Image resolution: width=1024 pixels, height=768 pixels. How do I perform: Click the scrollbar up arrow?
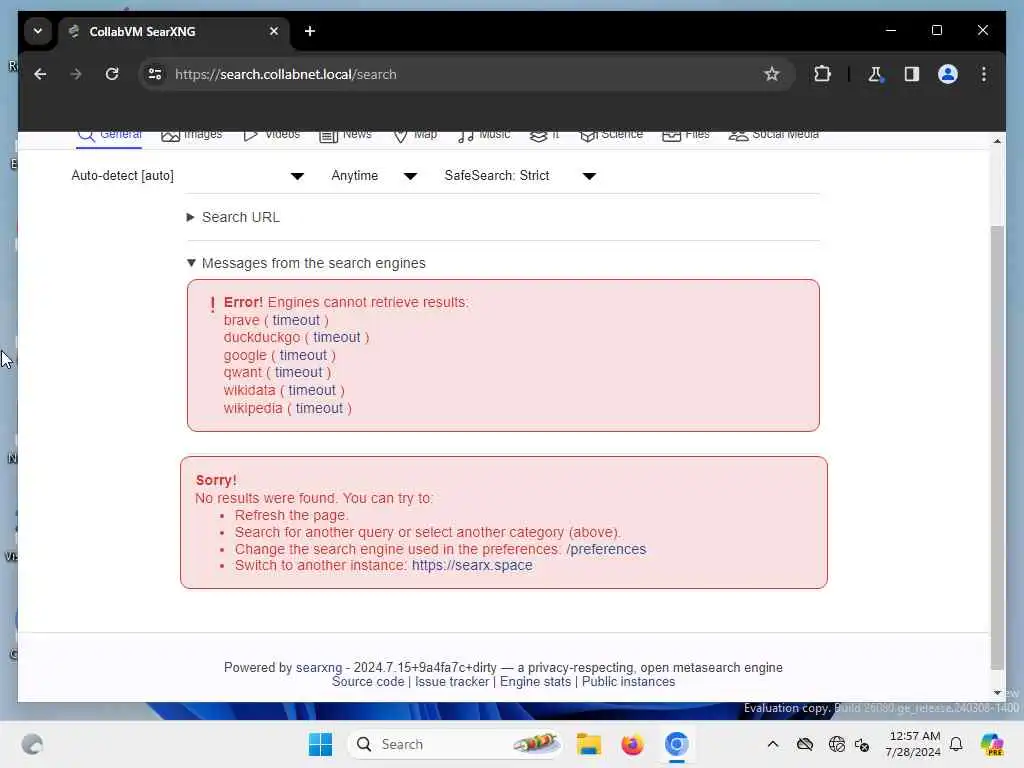click(x=997, y=141)
